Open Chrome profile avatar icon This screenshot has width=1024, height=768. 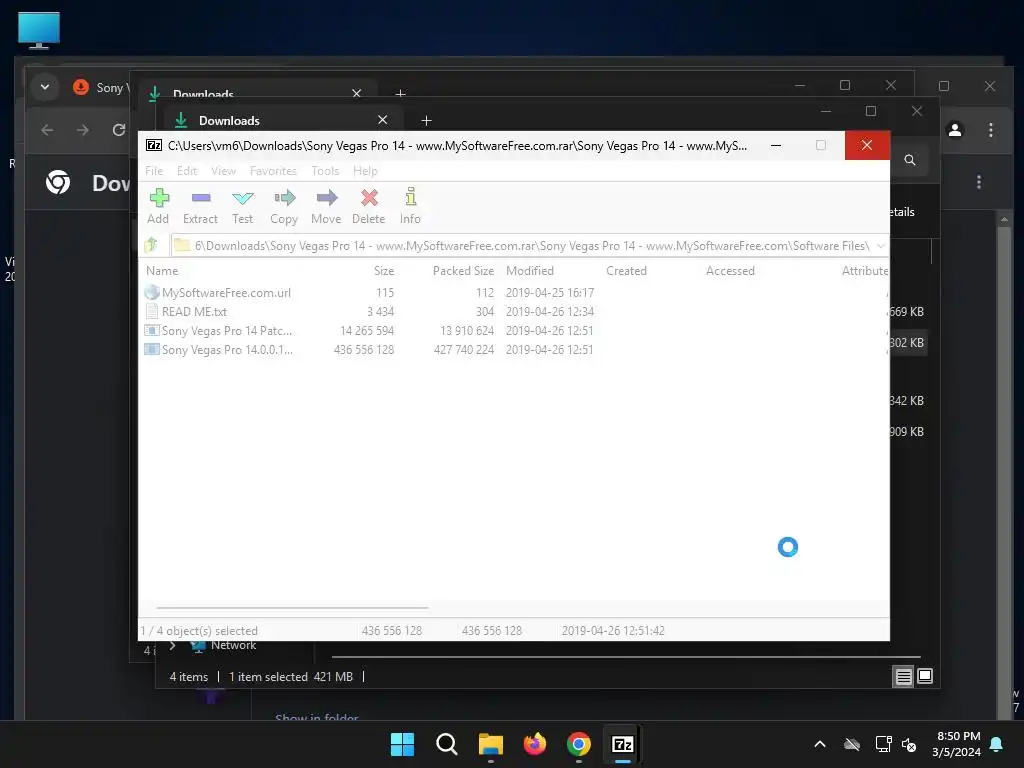(955, 130)
